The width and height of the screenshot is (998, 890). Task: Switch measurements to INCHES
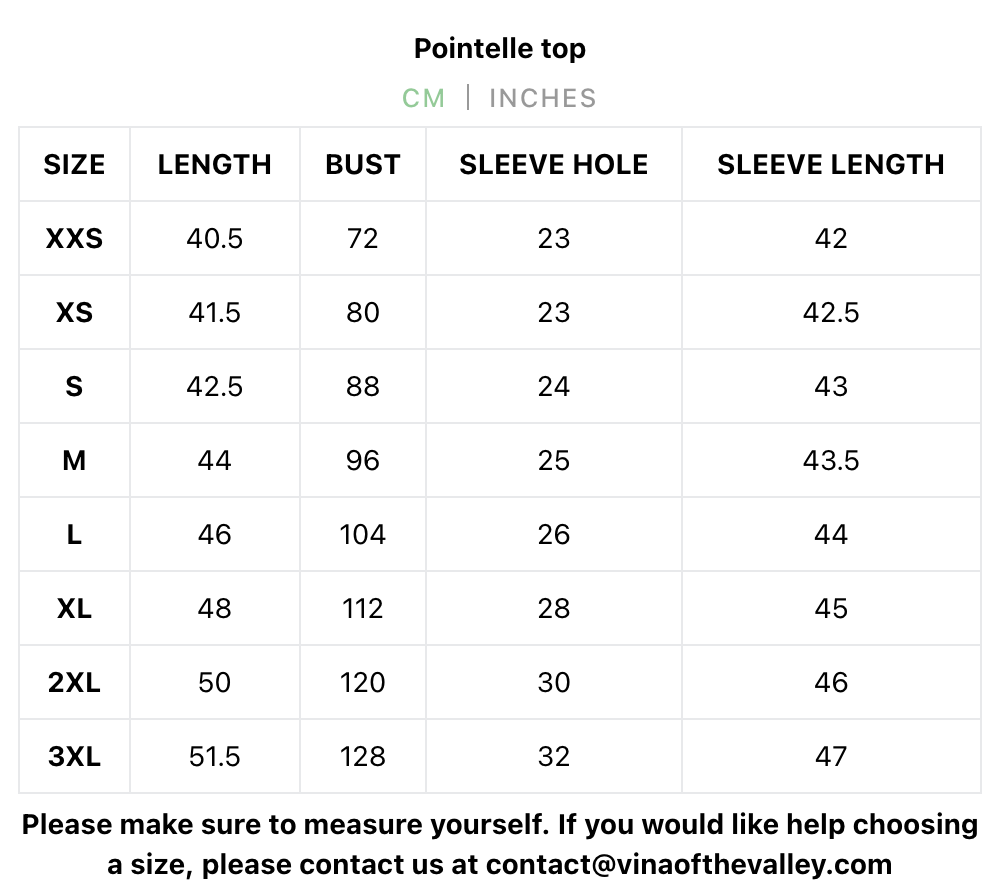pyautogui.click(x=542, y=98)
